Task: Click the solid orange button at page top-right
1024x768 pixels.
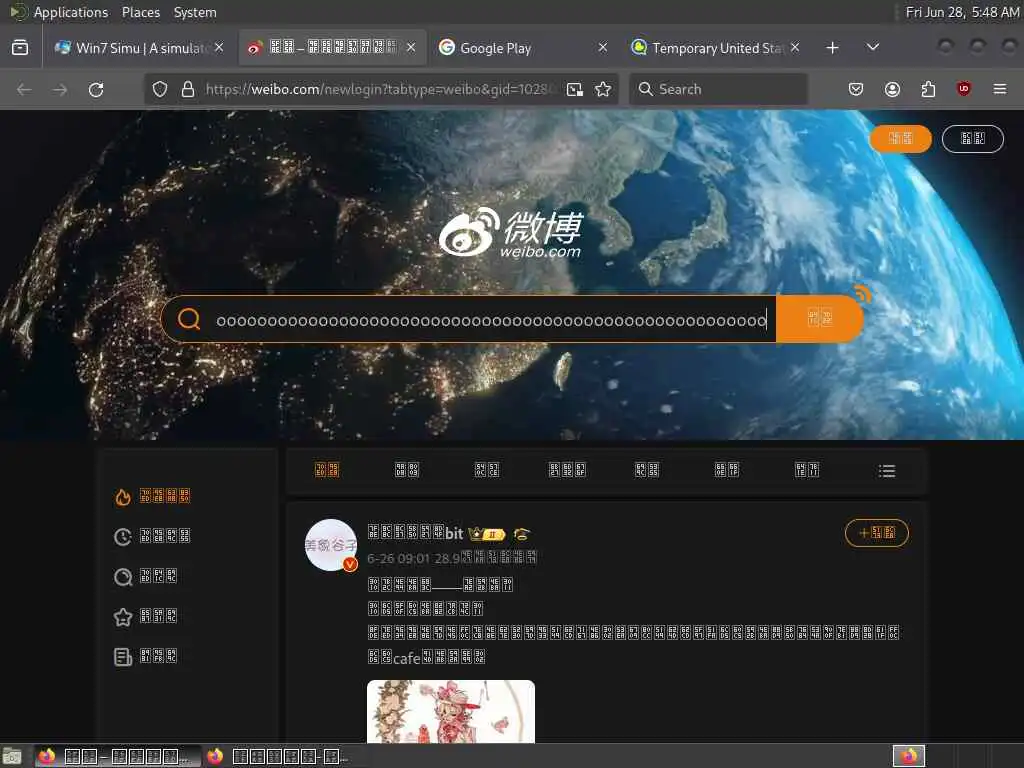Action: pyautogui.click(x=901, y=138)
